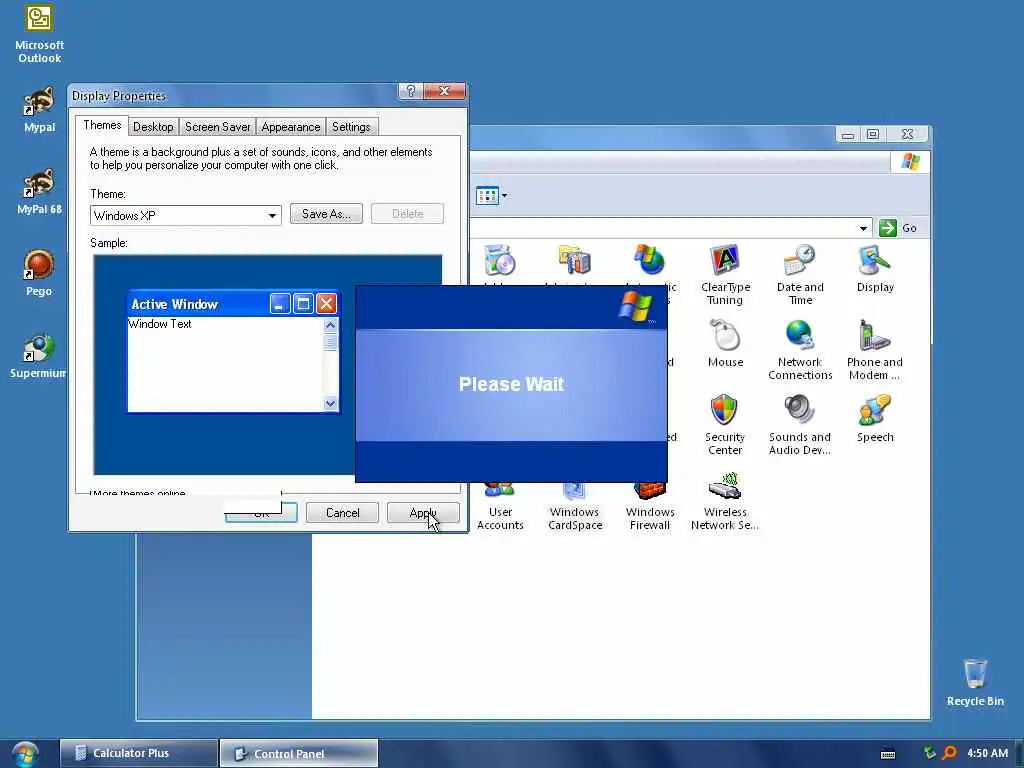Click Cancel in Display Properties
This screenshot has width=1024, height=768.
tap(342, 513)
